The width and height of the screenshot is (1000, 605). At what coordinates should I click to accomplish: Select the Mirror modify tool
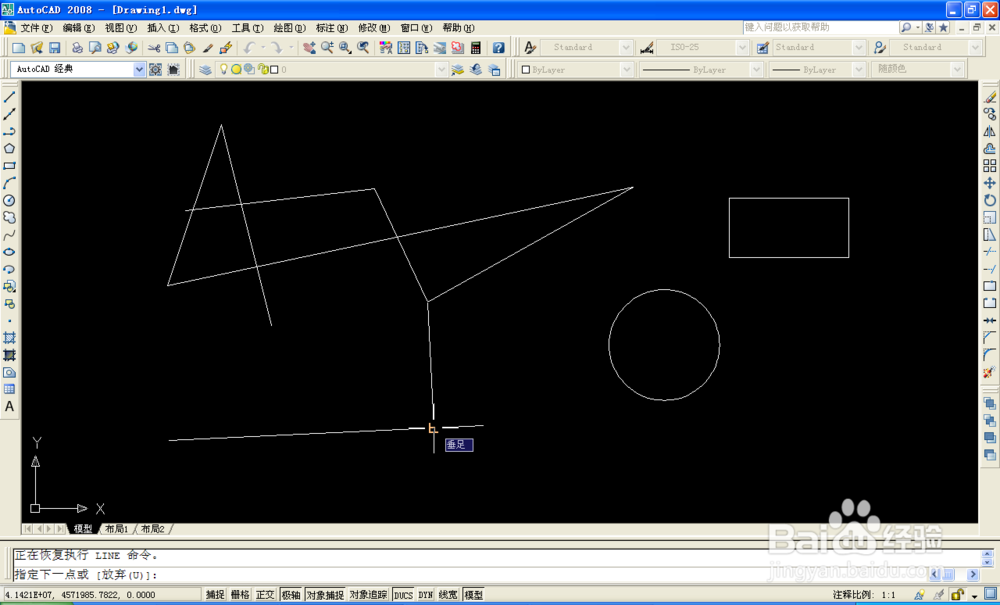990,132
